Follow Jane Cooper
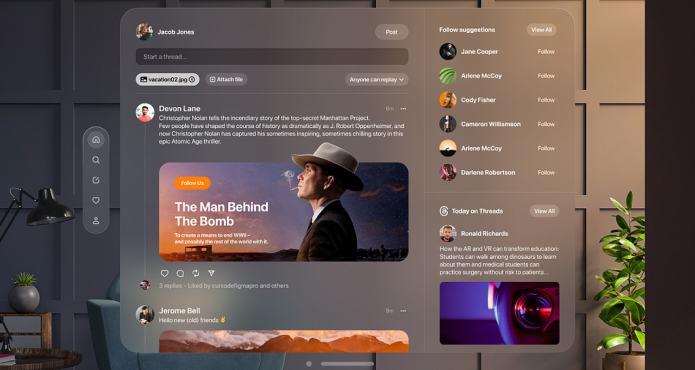This screenshot has height=370, width=695. (x=546, y=52)
